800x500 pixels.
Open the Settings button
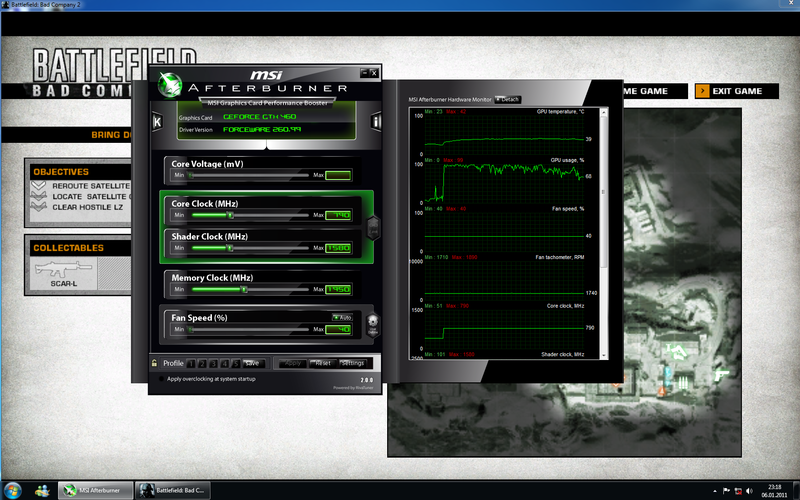coord(352,363)
